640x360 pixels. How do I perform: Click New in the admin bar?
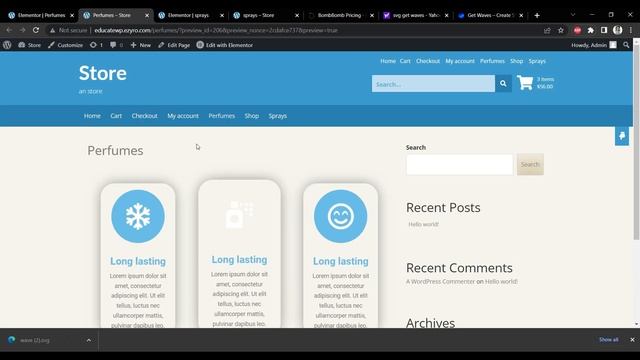click(141, 45)
